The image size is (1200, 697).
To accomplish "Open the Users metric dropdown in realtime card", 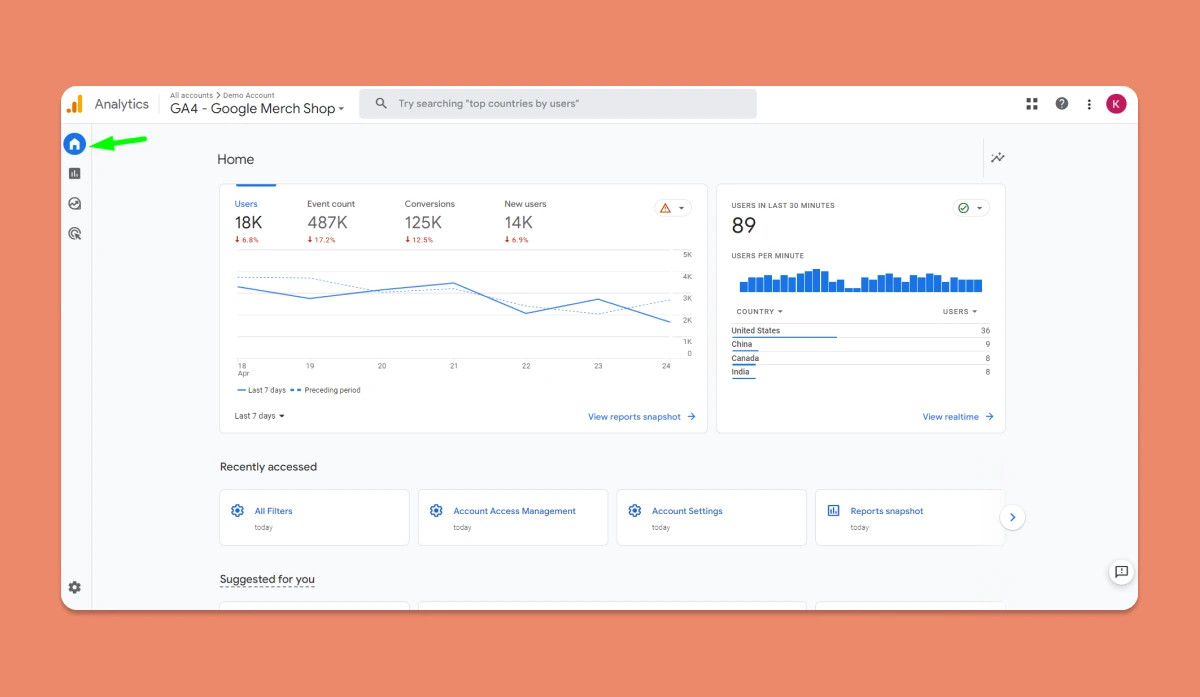I will click(960, 311).
